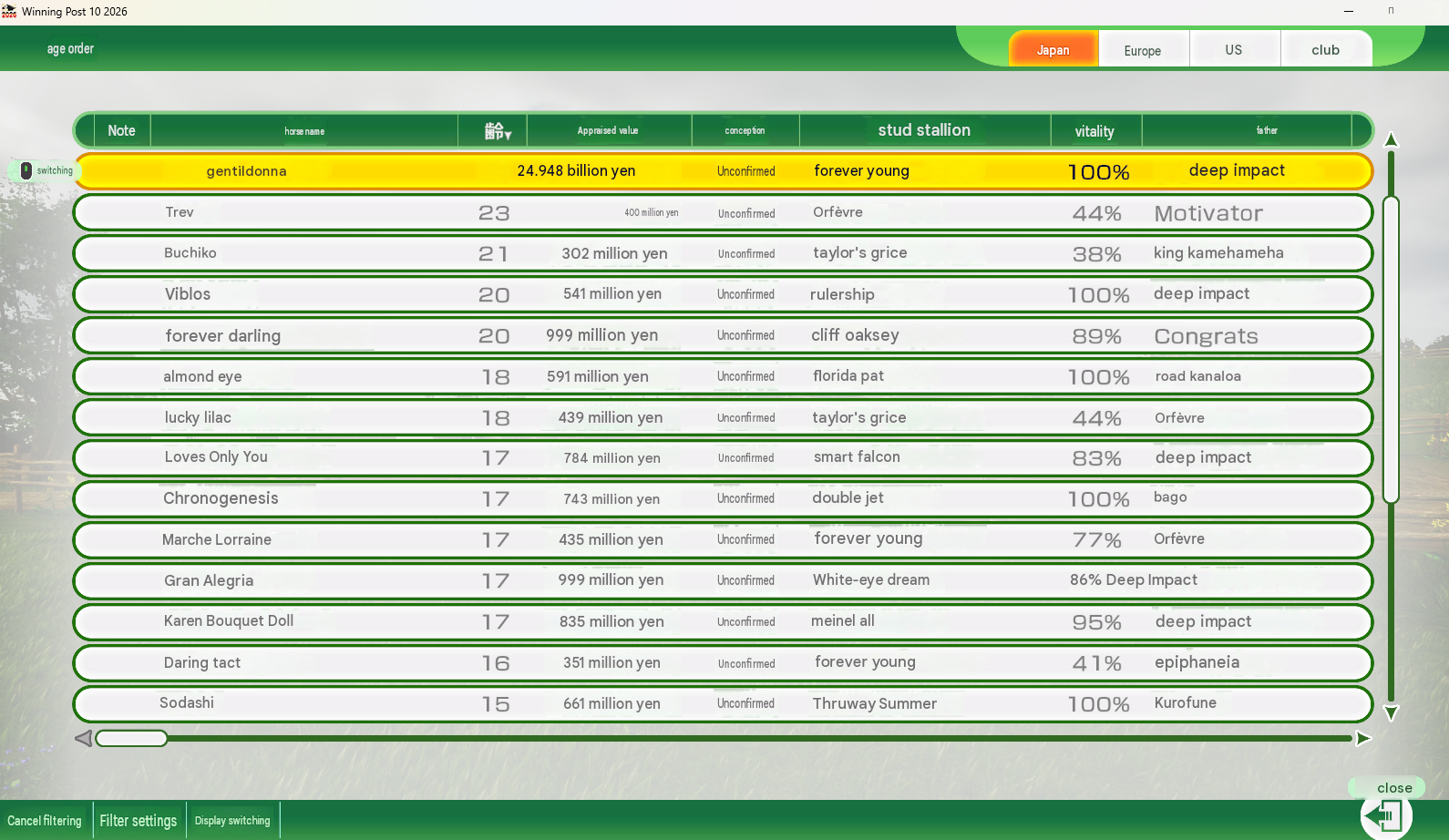
Task: Click the Winning Post app icon in title bar
Action: 9,12
